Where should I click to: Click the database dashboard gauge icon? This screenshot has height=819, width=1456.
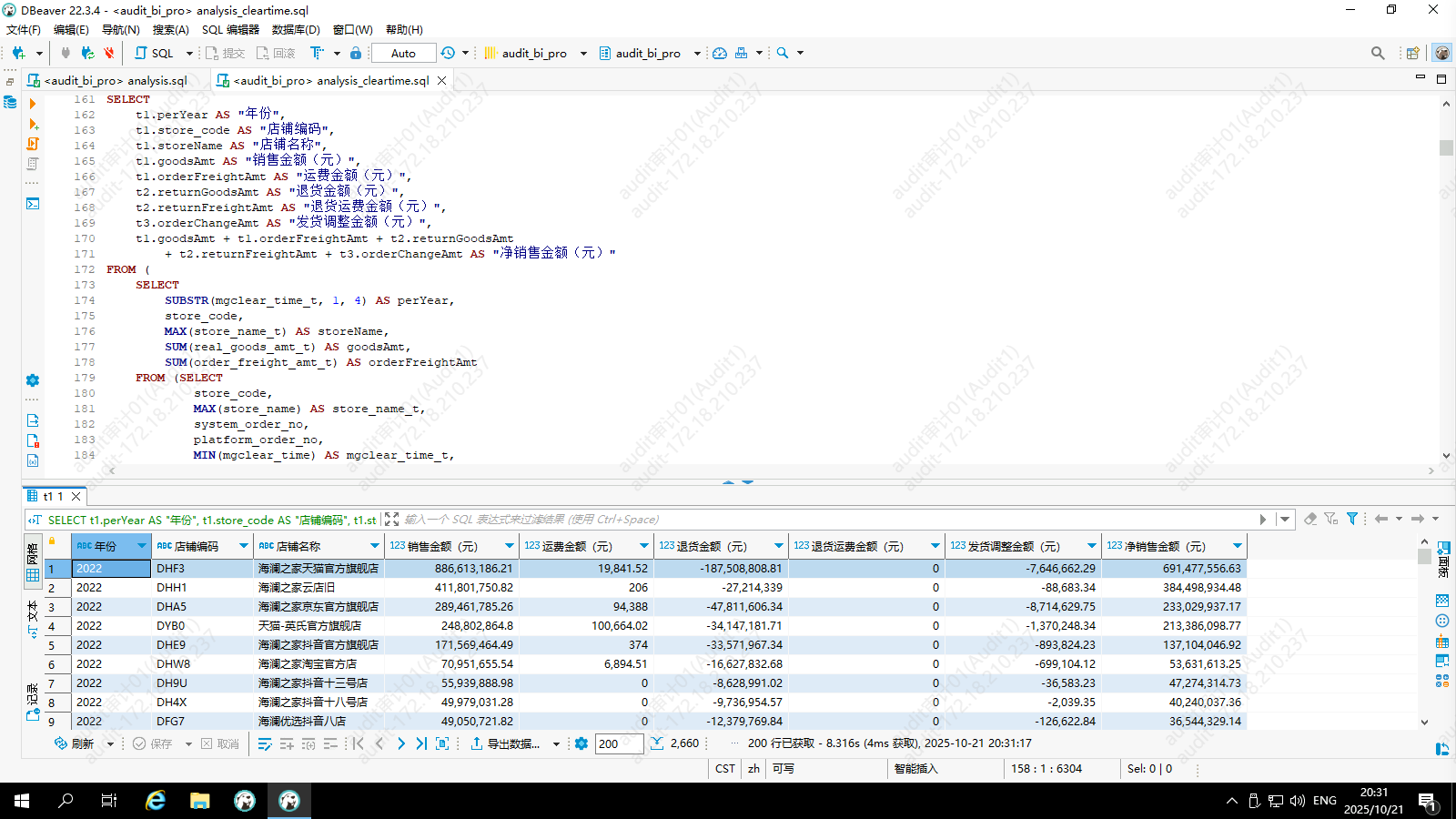[720, 53]
